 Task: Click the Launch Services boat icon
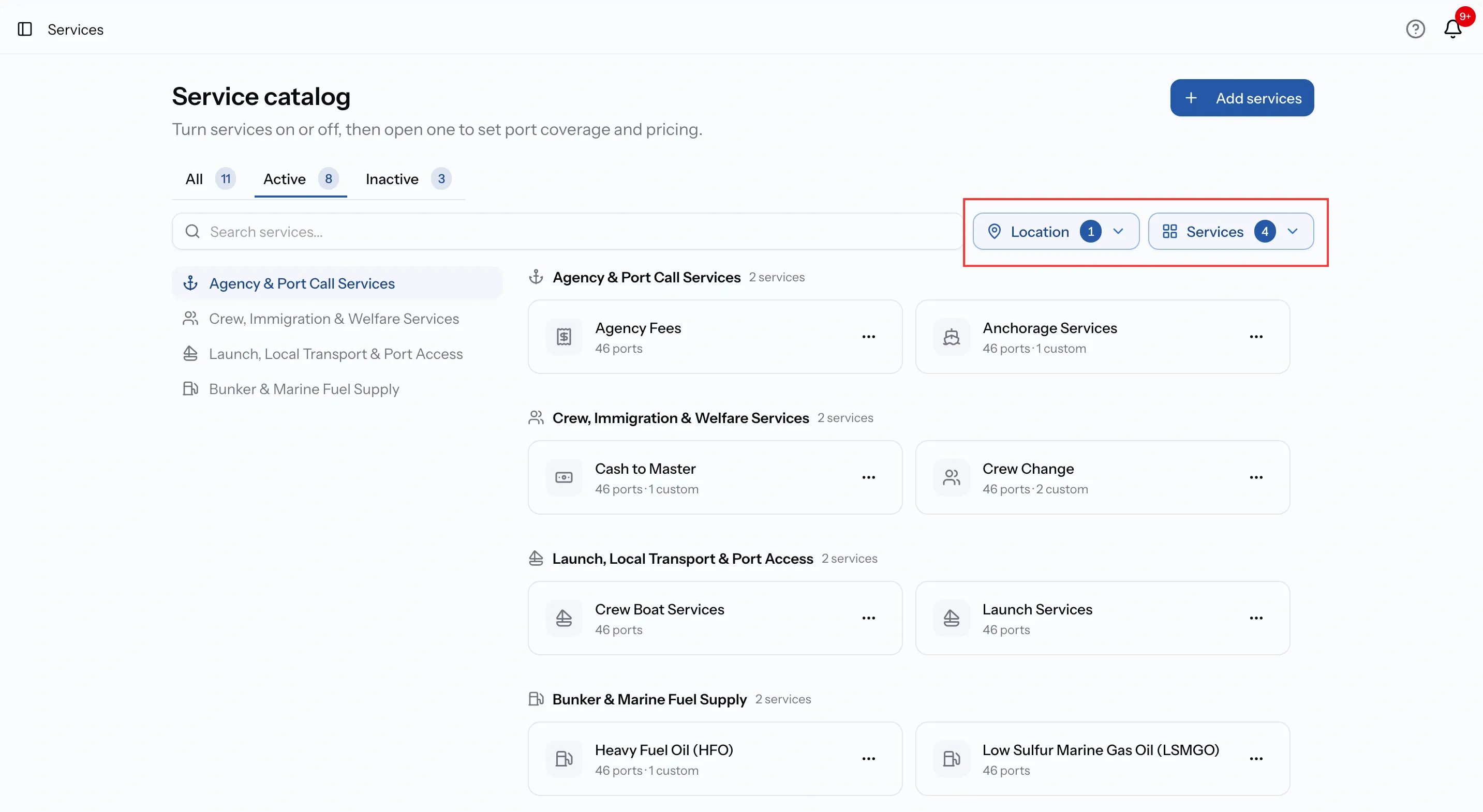point(951,618)
